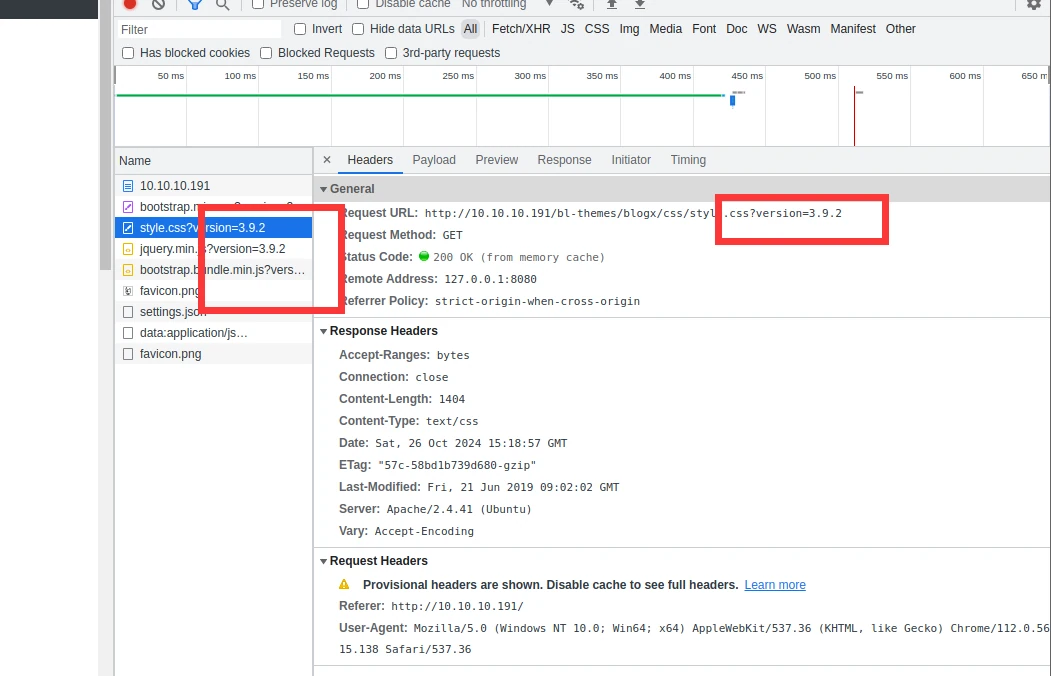This screenshot has width=1051, height=676.
Task: Switch to the Response tab
Action: (564, 160)
